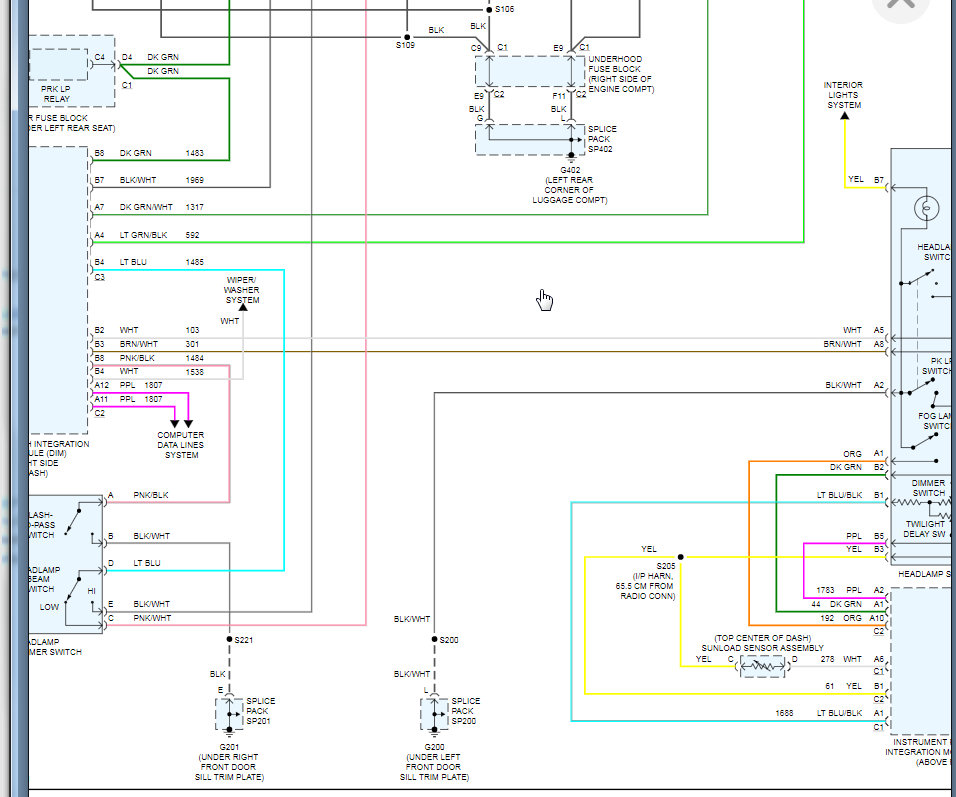Click wire number 103
Image resolution: width=956 pixels, height=797 pixels.
192,330
